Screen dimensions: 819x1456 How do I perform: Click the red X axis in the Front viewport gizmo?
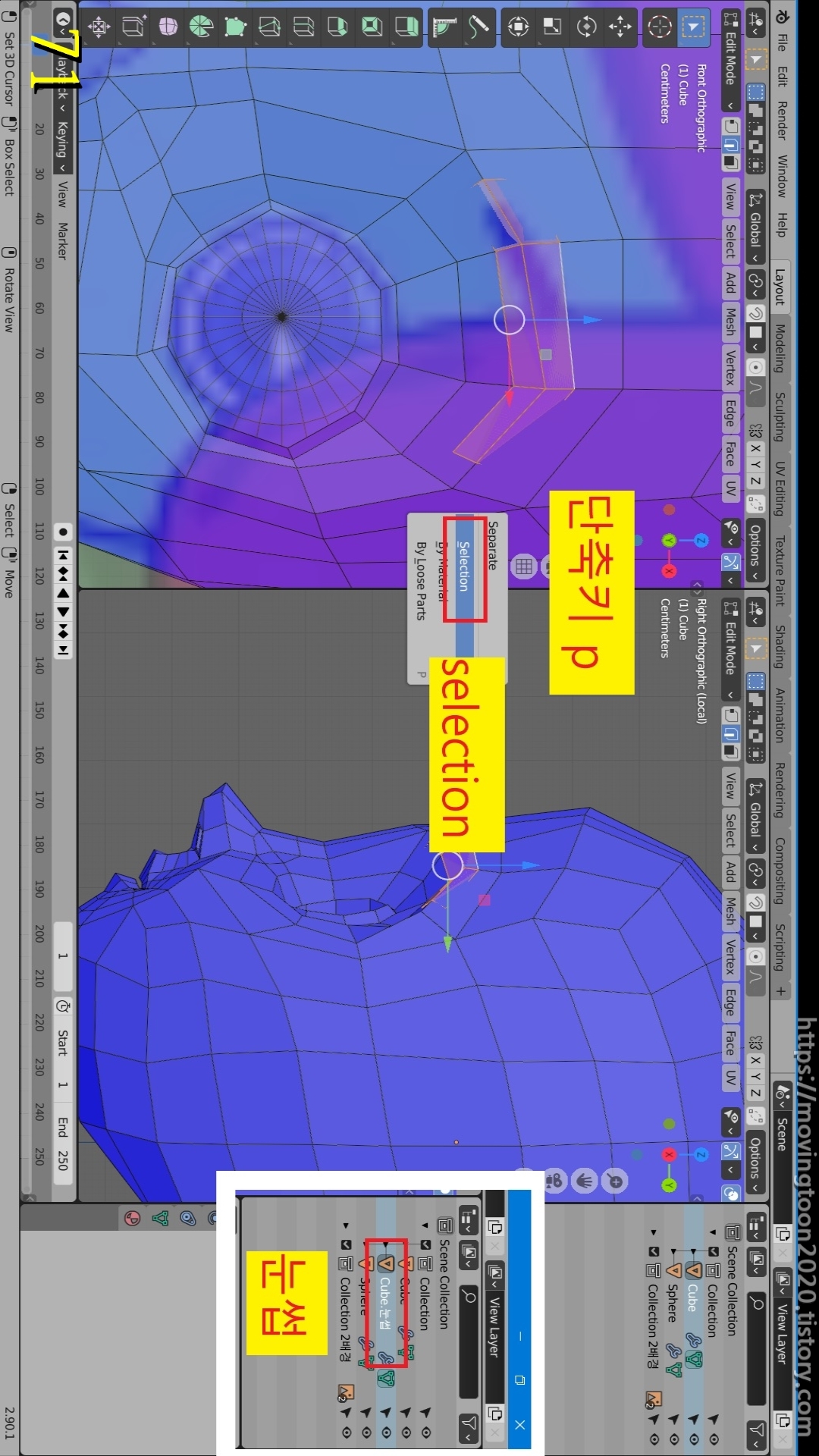(x=669, y=571)
